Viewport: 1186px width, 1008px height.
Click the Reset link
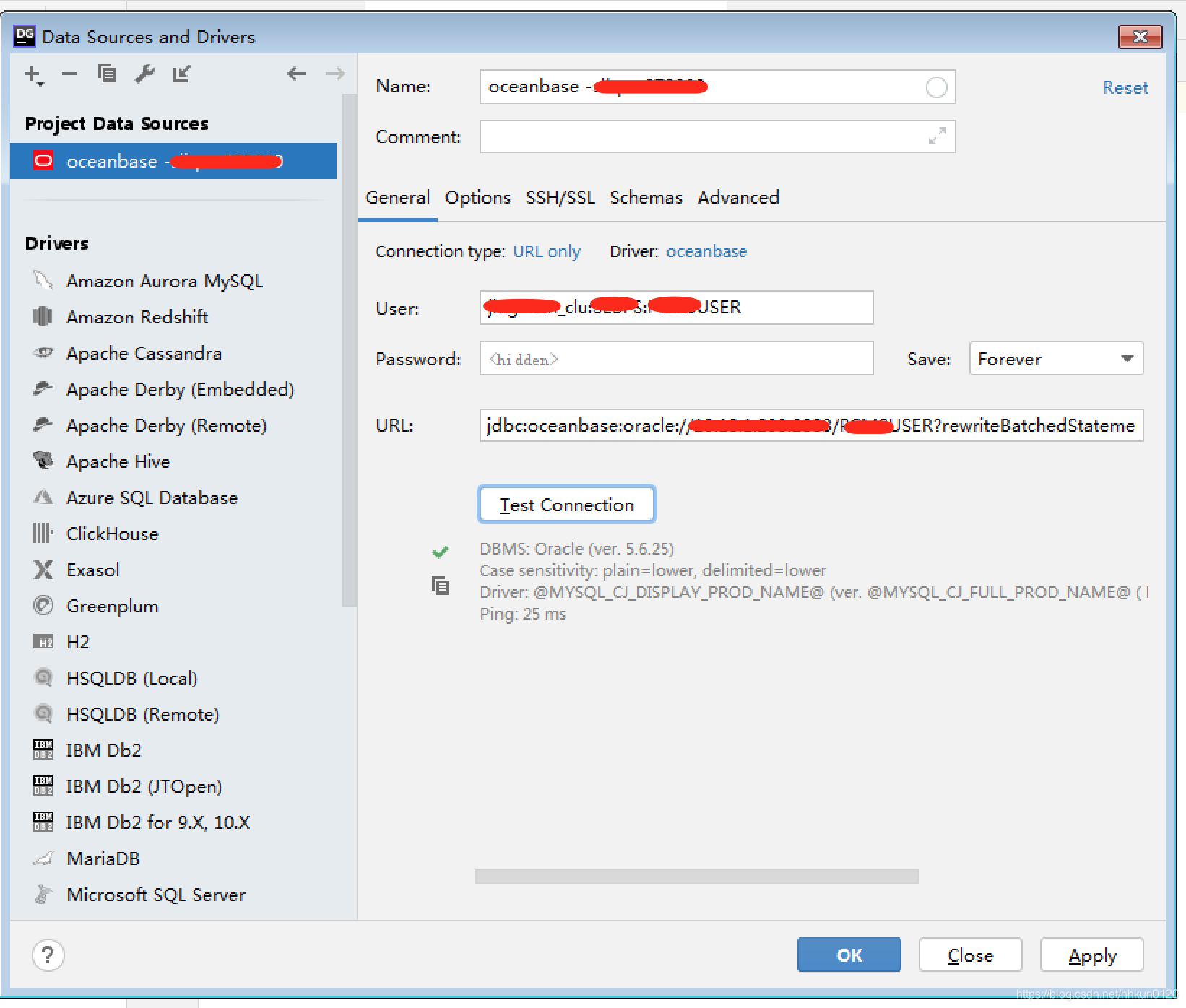point(1125,88)
